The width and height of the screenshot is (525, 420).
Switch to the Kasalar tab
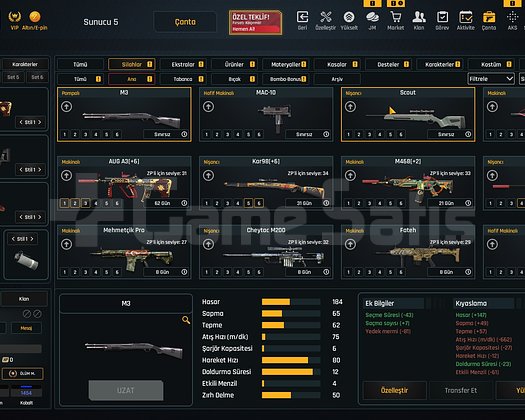click(337, 64)
